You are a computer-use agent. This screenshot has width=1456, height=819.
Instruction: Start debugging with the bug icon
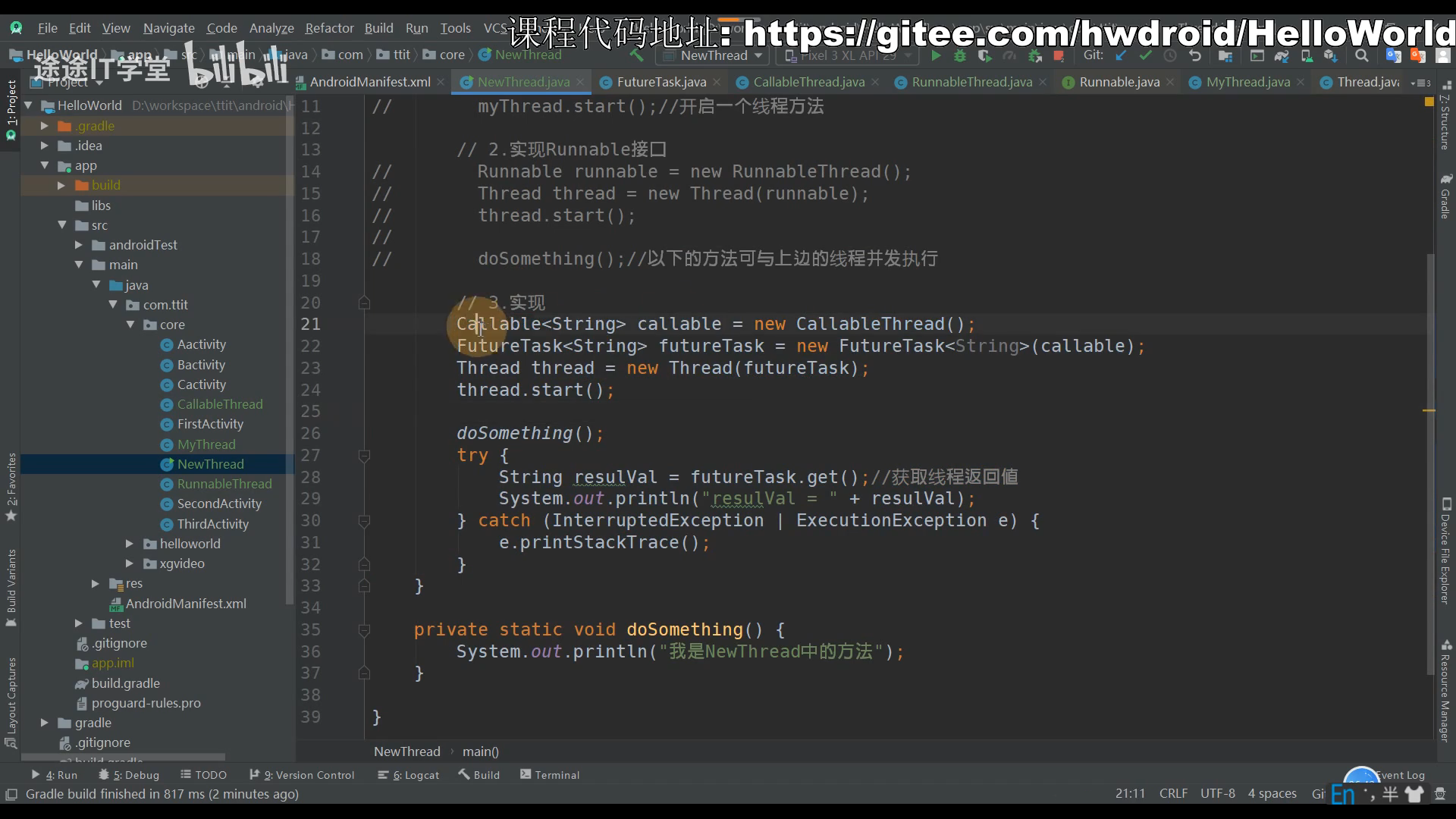(960, 55)
